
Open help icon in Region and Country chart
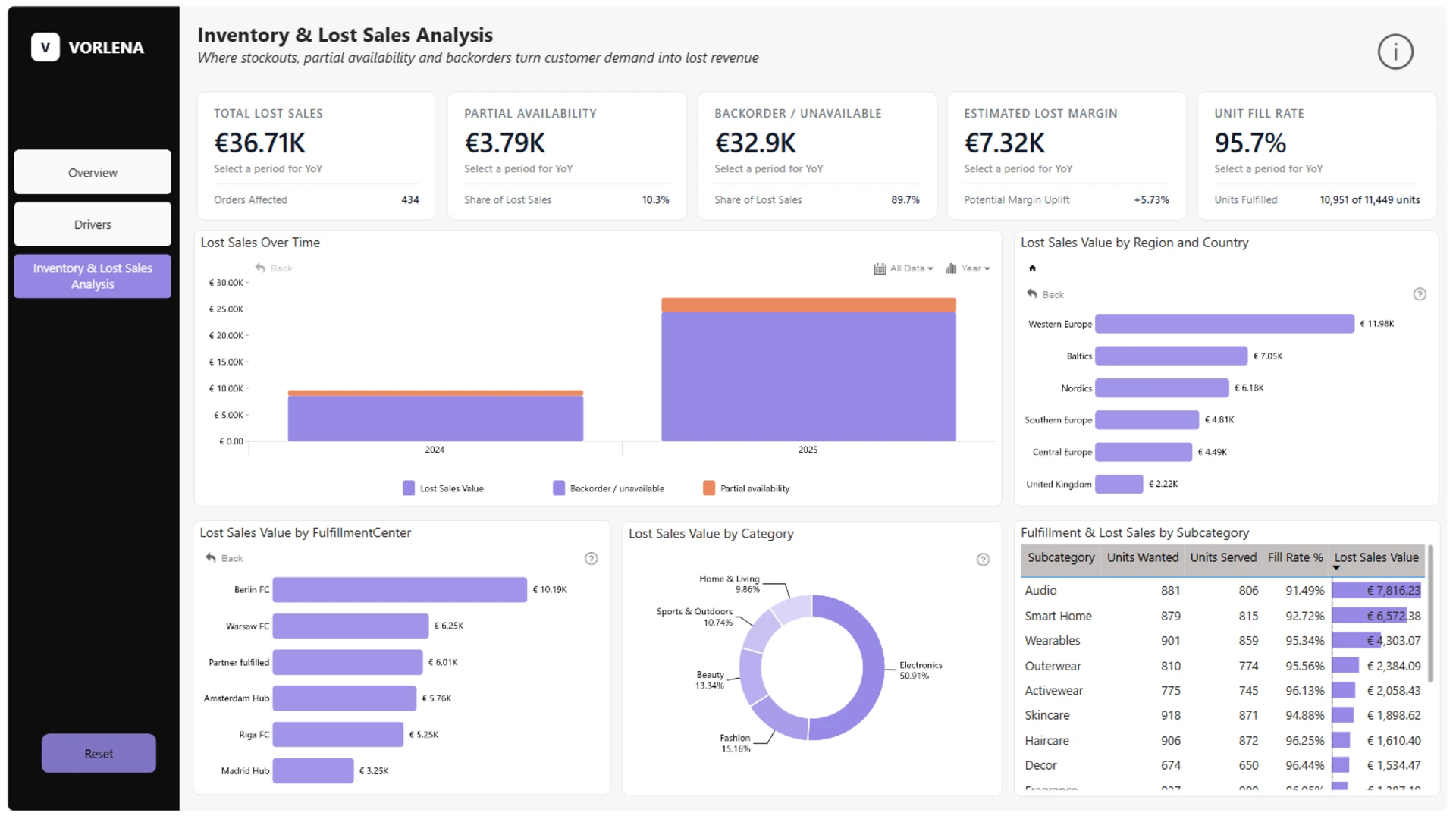pos(1420,294)
